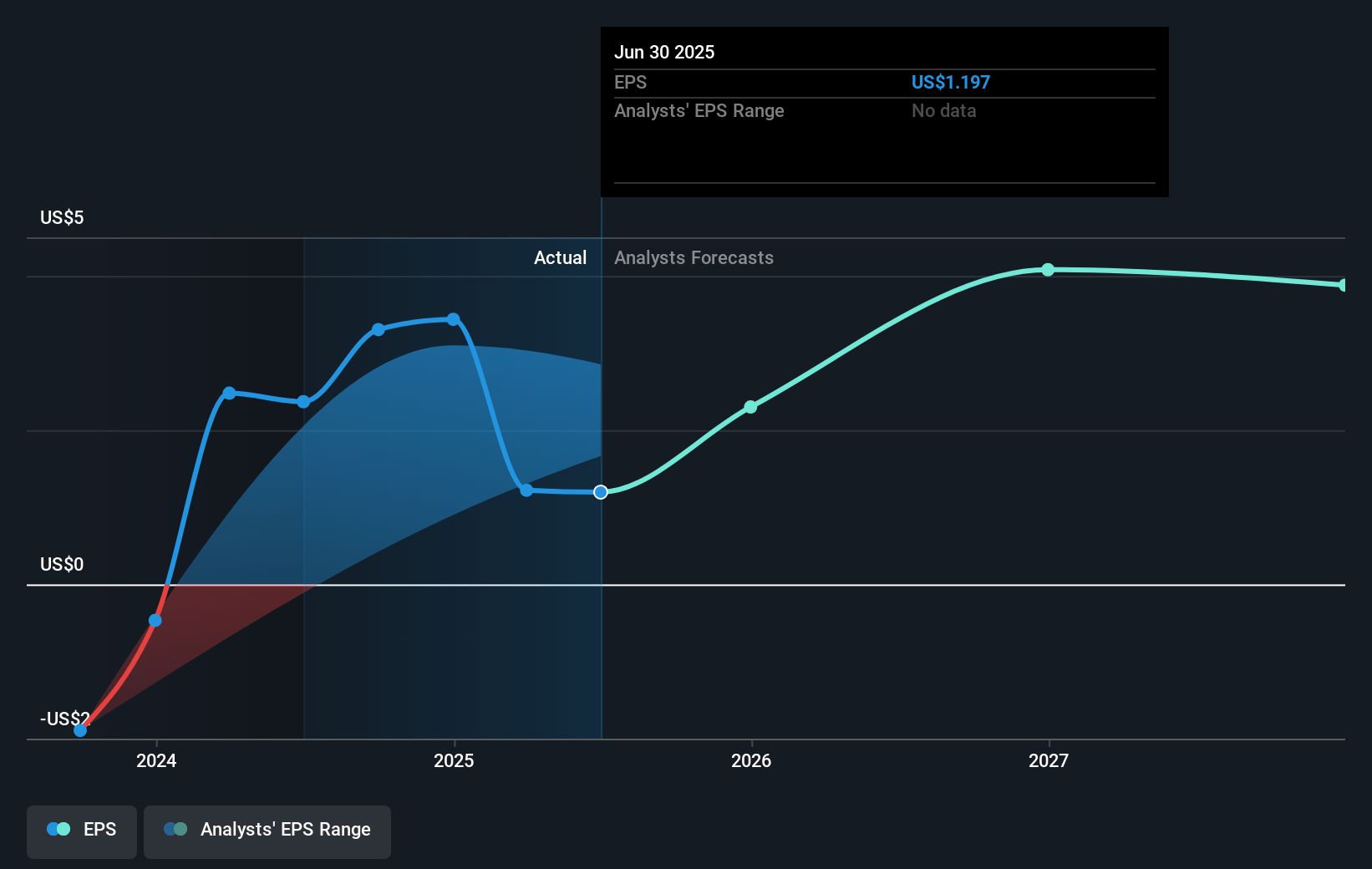Screen dimensions: 1372x869
Task: Select the lowest EPS point near -US$2
Action: coord(80,730)
